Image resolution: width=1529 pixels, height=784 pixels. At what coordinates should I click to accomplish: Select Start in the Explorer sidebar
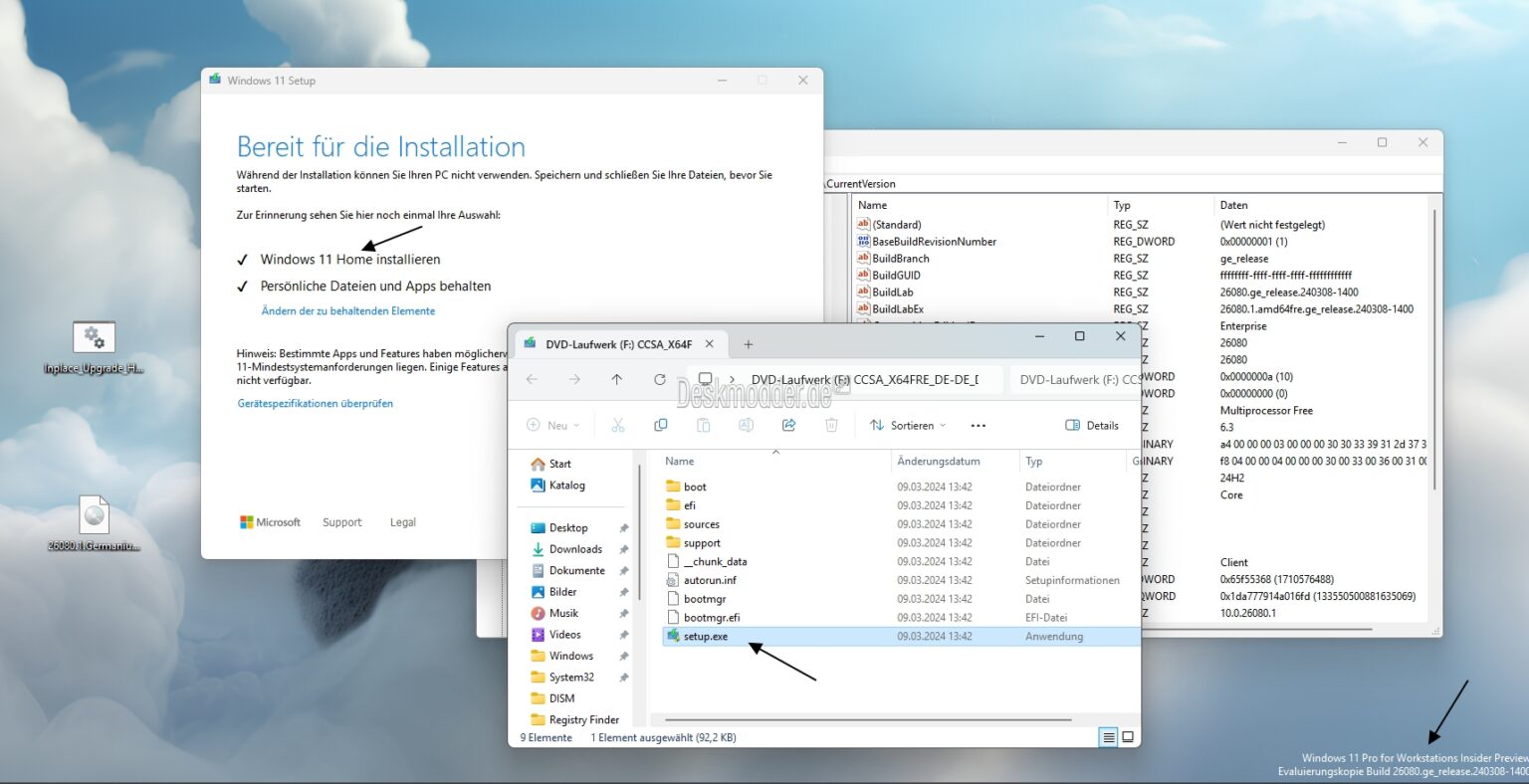click(x=558, y=463)
